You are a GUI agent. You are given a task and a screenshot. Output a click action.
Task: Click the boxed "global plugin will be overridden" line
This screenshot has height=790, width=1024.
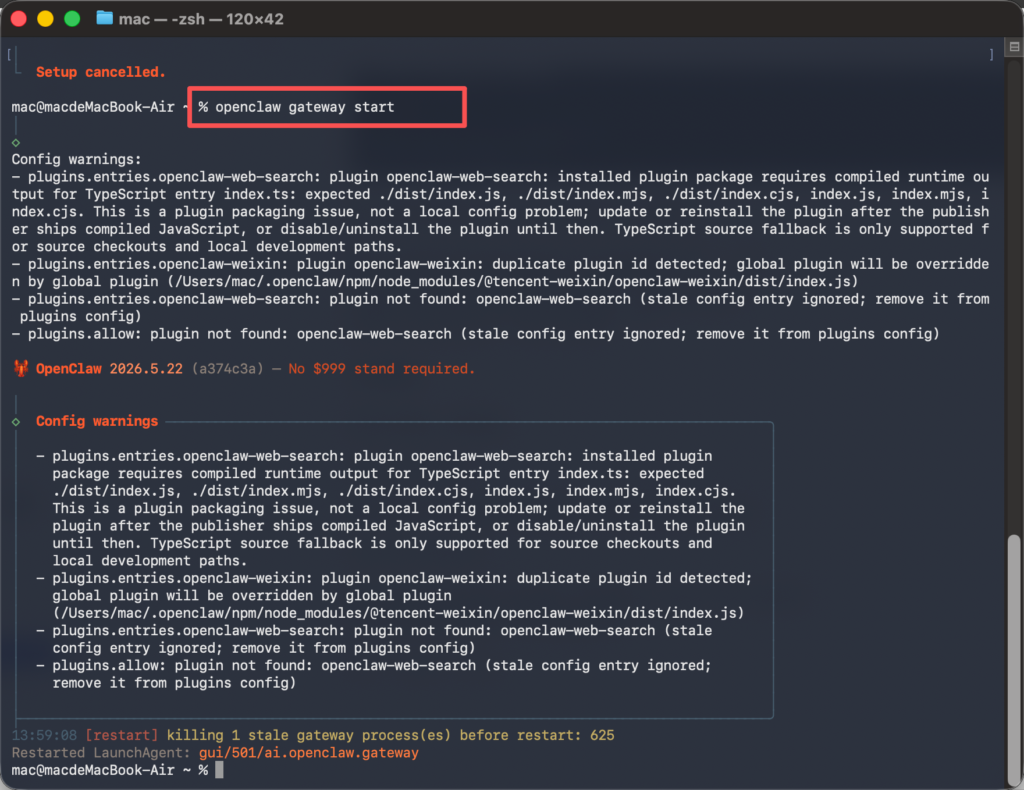point(252,596)
